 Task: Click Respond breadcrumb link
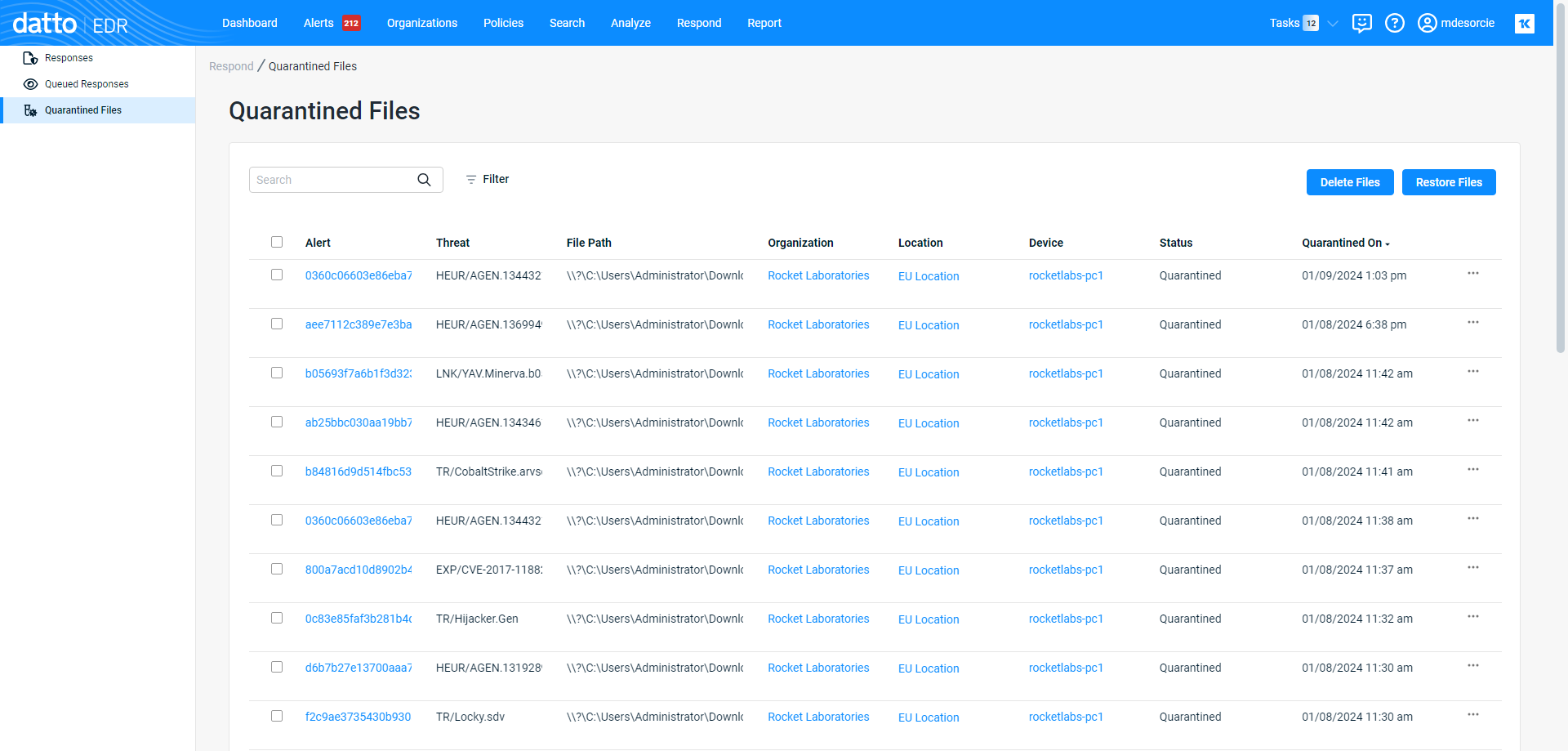tap(231, 66)
